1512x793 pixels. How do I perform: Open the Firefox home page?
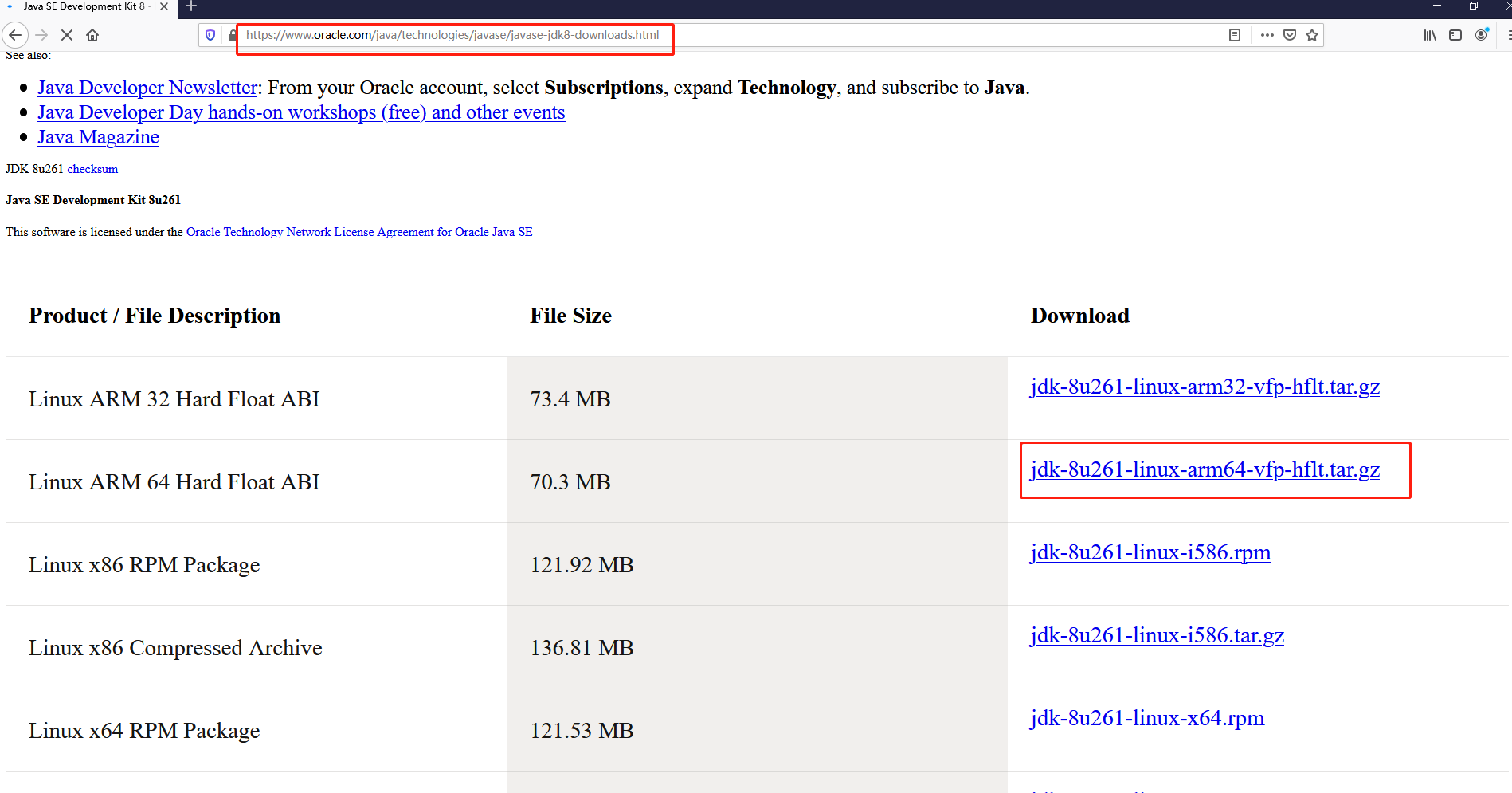pyautogui.click(x=92, y=35)
